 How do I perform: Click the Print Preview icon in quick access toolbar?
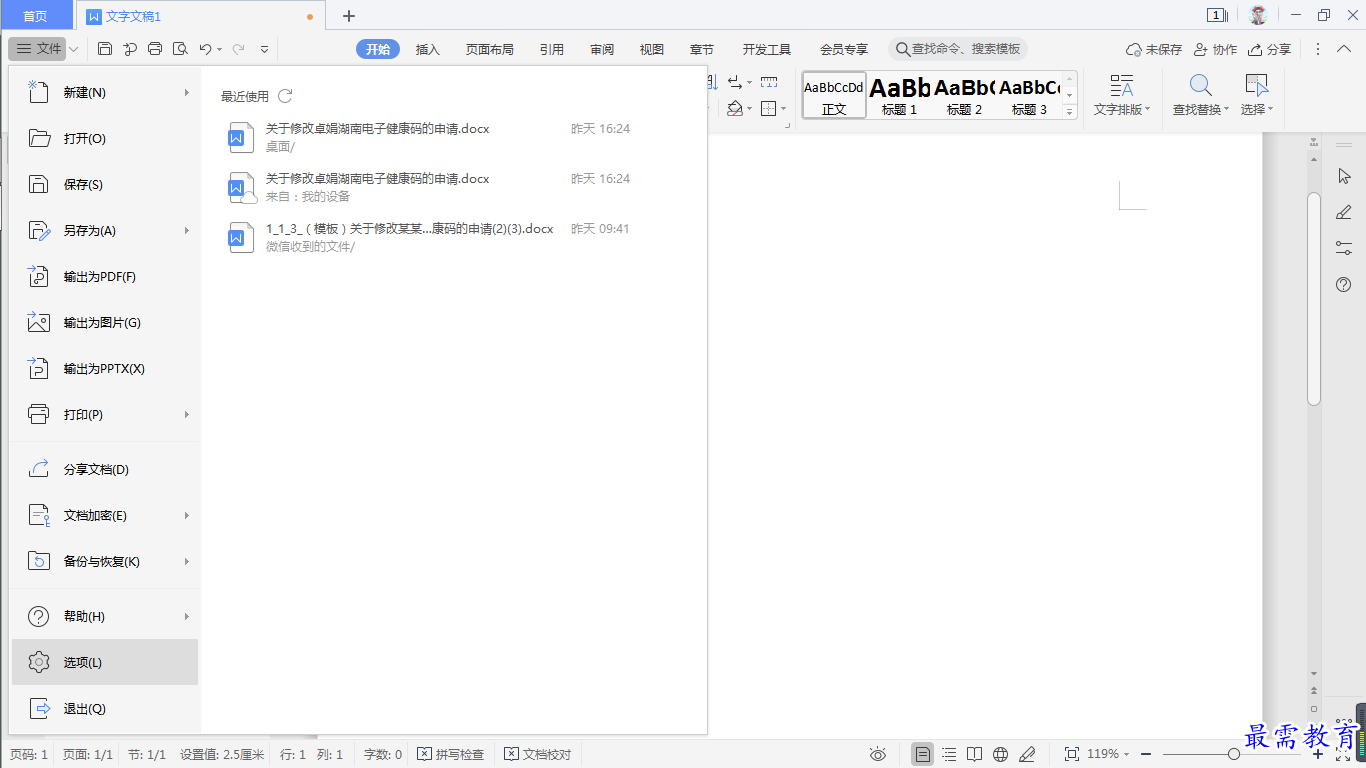[x=180, y=49]
